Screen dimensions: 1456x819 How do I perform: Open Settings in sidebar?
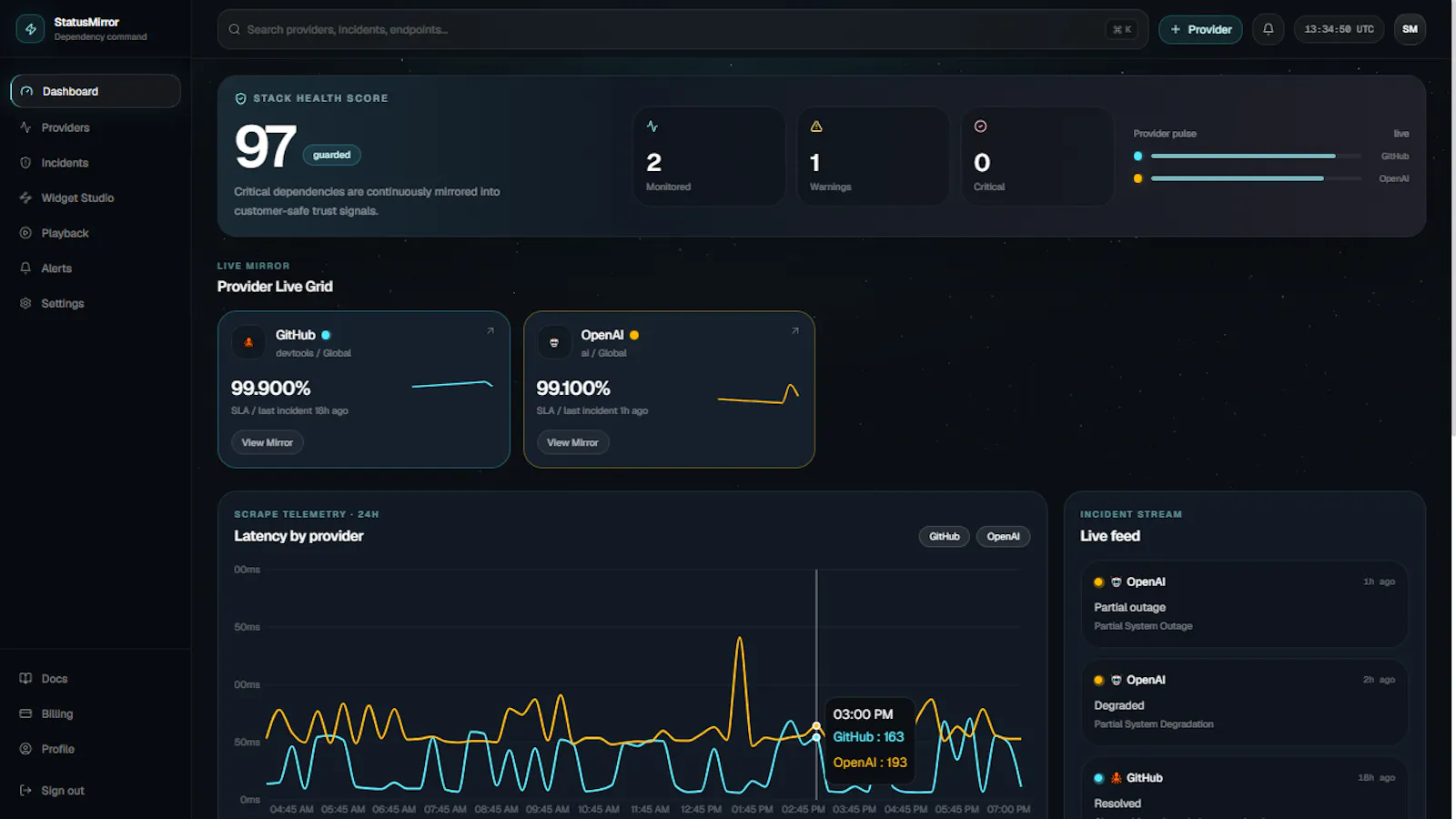(x=96, y=303)
